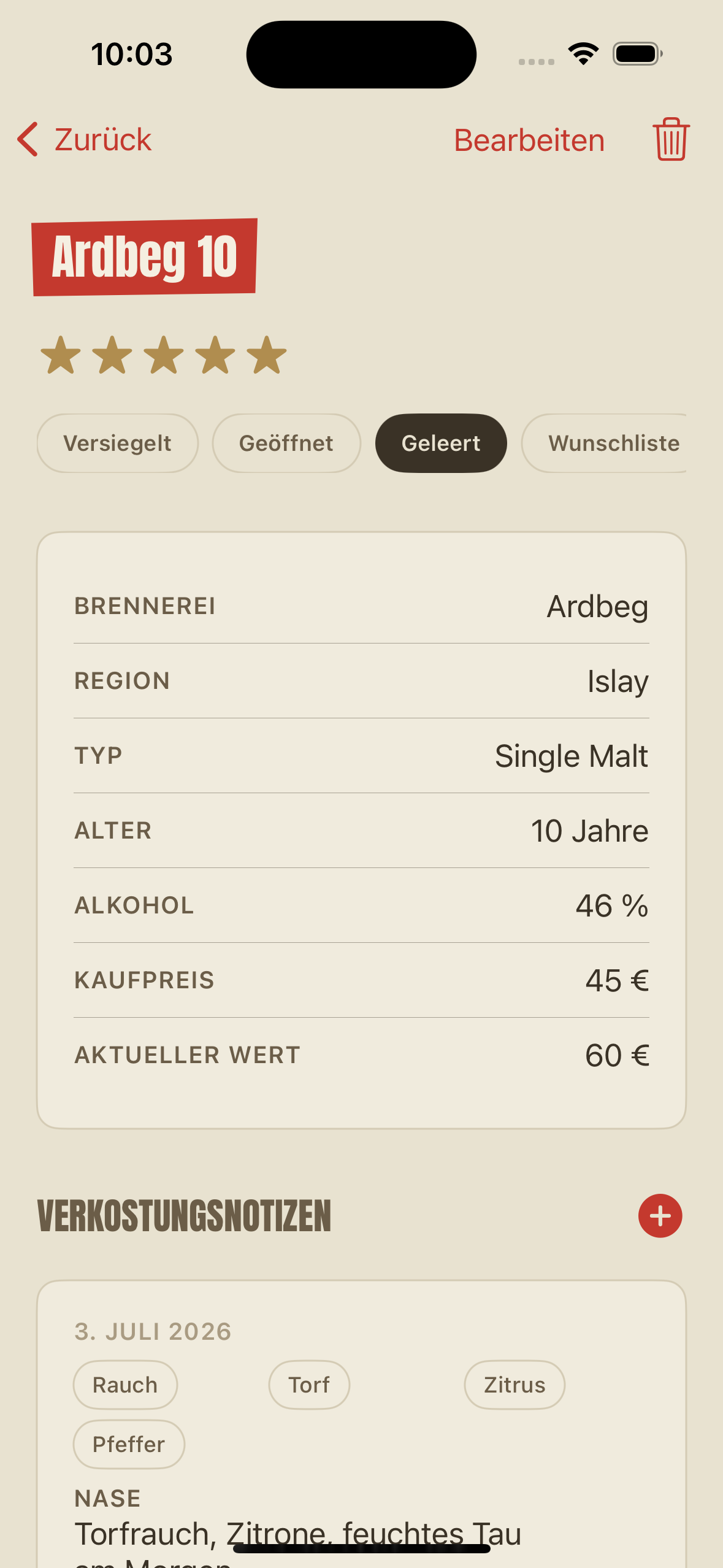This screenshot has width=723, height=1568.
Task: Set rating with the first star
Action: tap(61, 355)
